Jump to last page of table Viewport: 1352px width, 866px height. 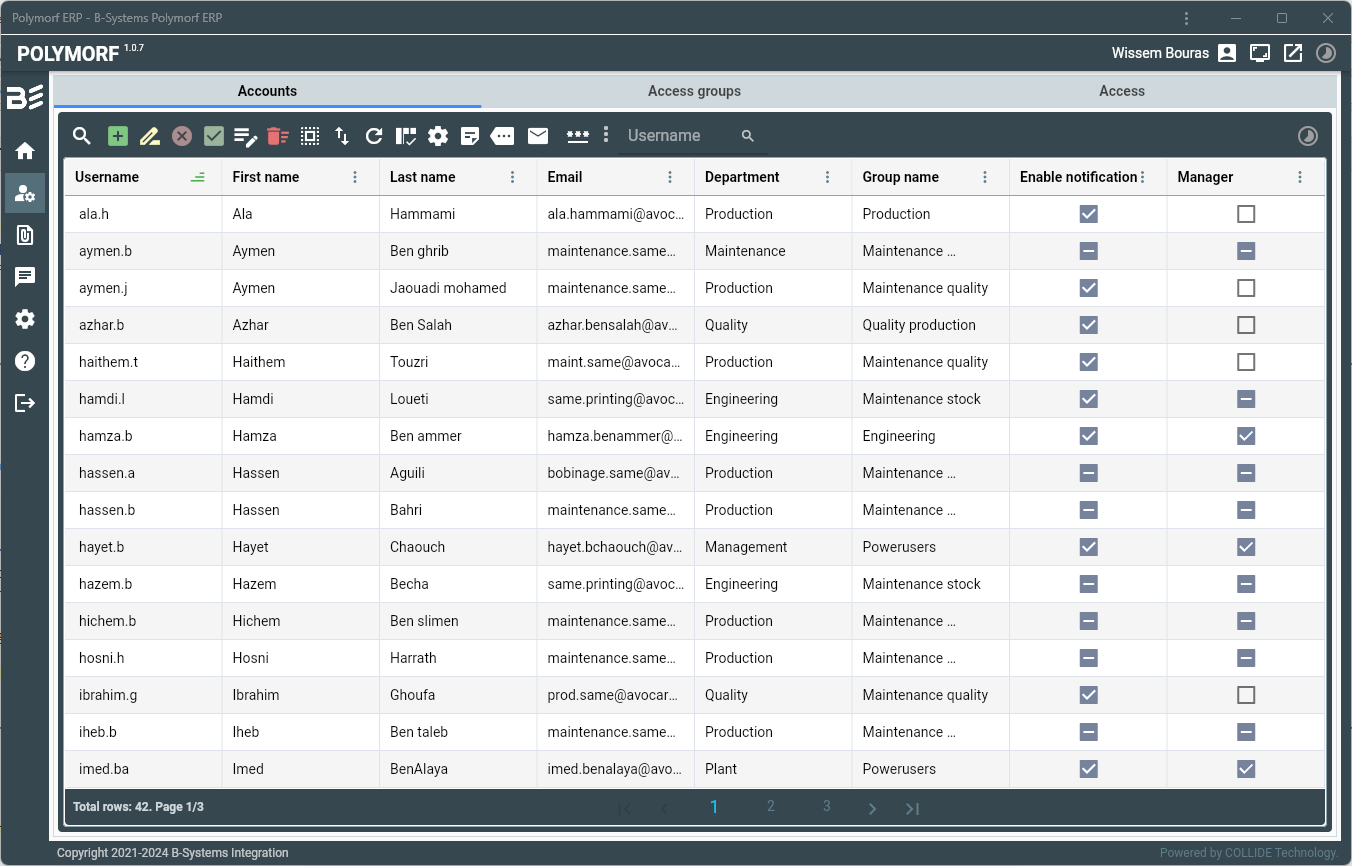click(912, 808)
